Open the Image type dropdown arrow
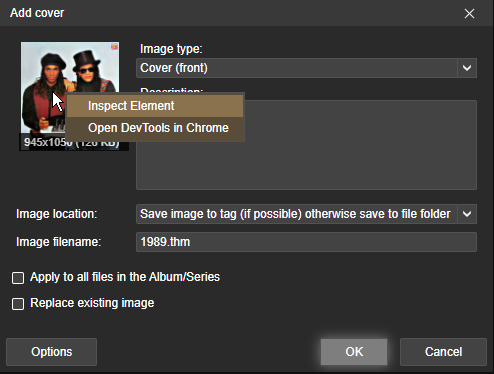Viewport: 494px width, 374px height. click(467, 68)
